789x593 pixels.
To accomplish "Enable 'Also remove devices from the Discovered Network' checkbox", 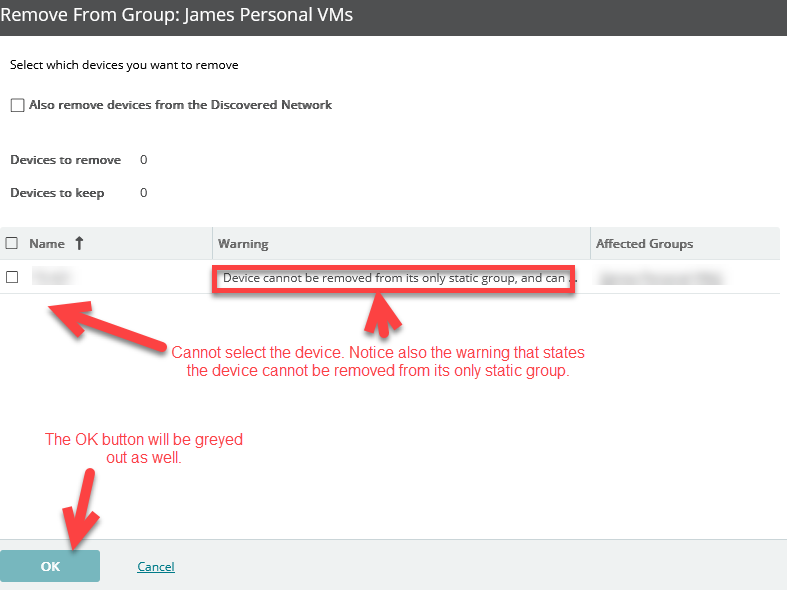I will pos(18,105).
